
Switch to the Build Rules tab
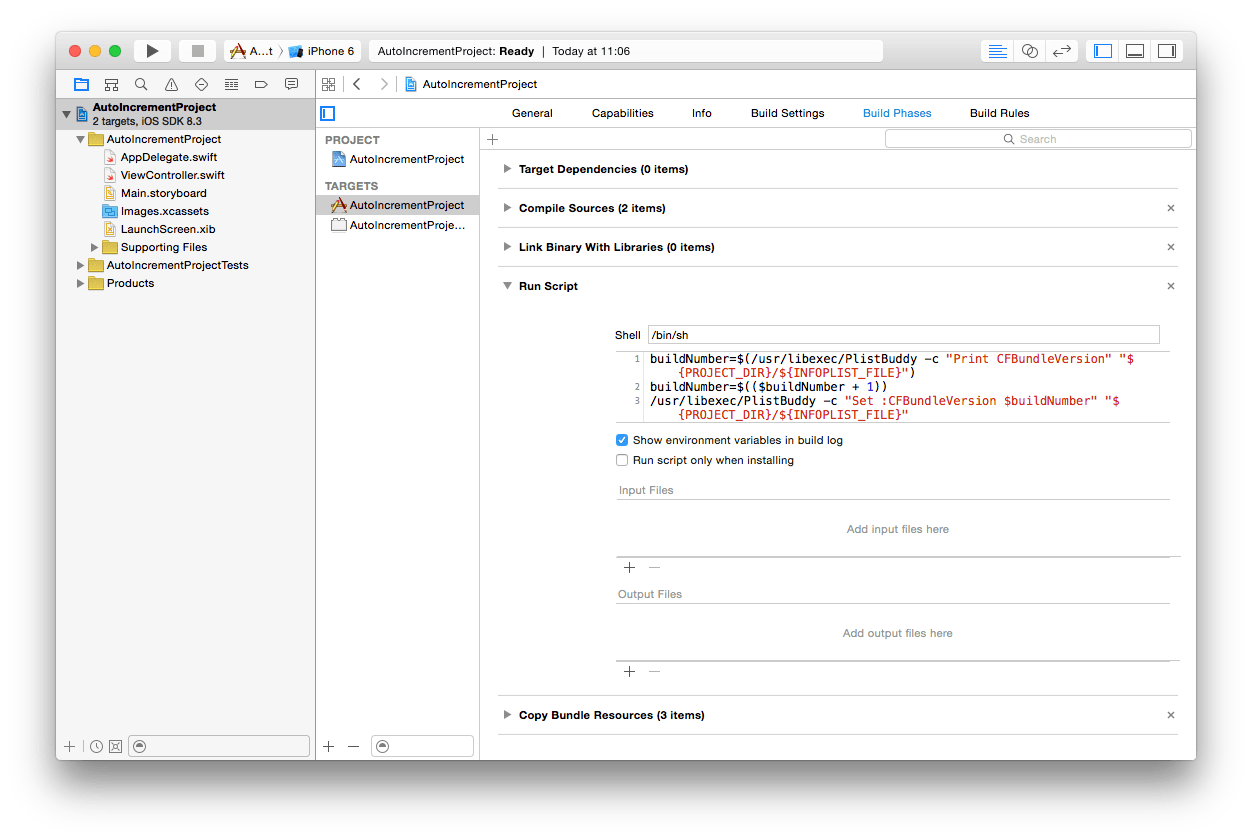click(x=999, y=113)
